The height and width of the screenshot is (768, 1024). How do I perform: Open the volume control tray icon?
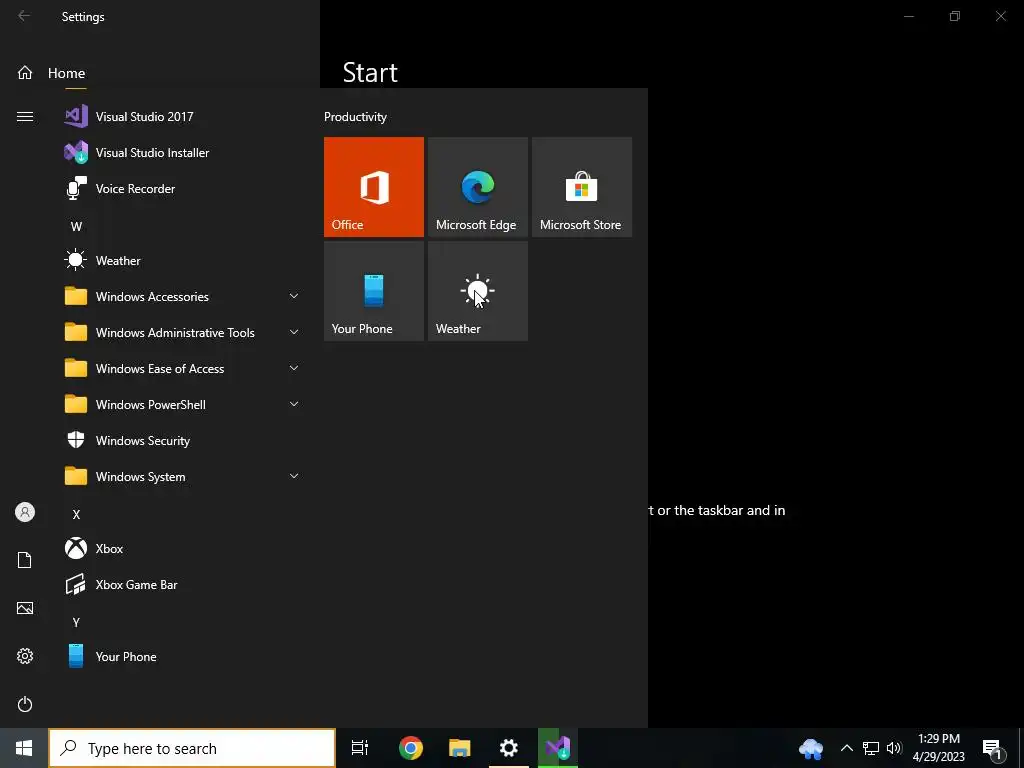point(894,748)
